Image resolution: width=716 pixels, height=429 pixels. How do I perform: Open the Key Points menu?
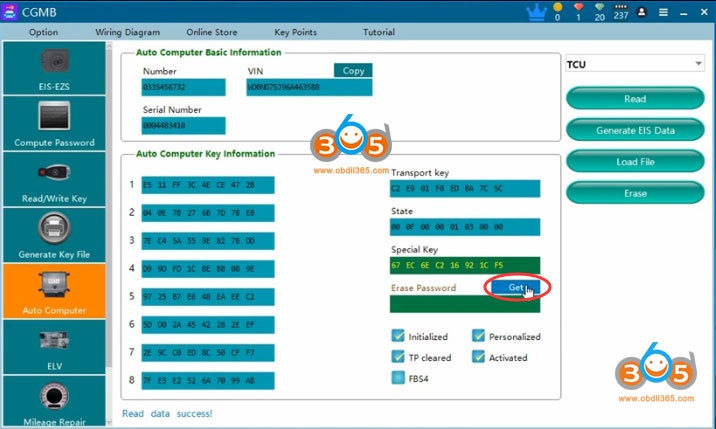click(295, 32)
